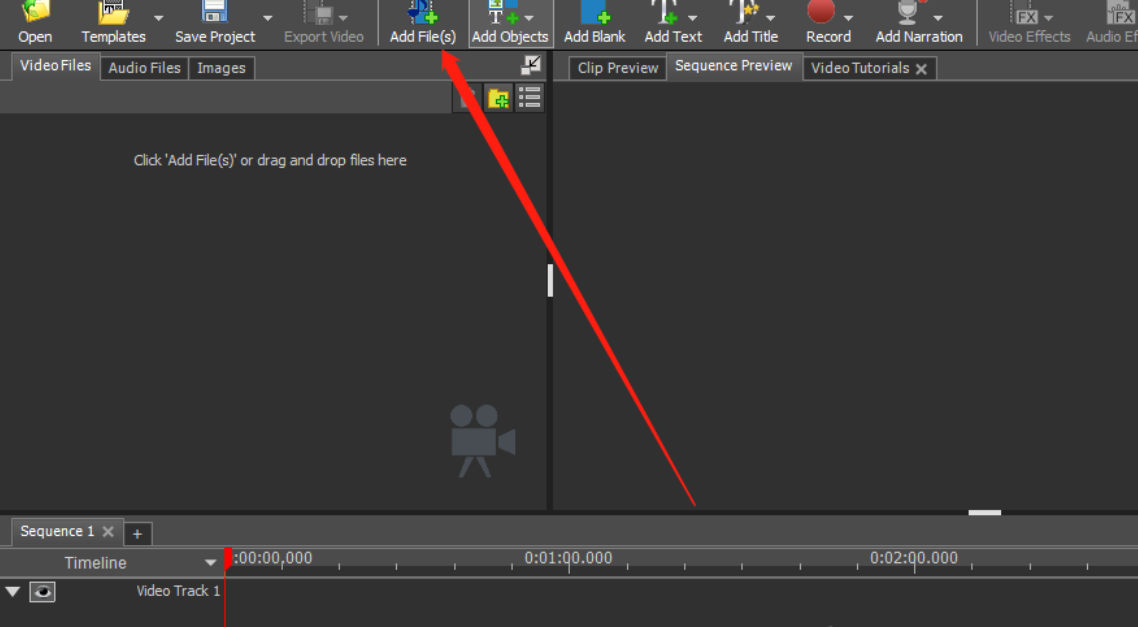
Task: Open a project with the Open button
Action: (x=35, y=24)
